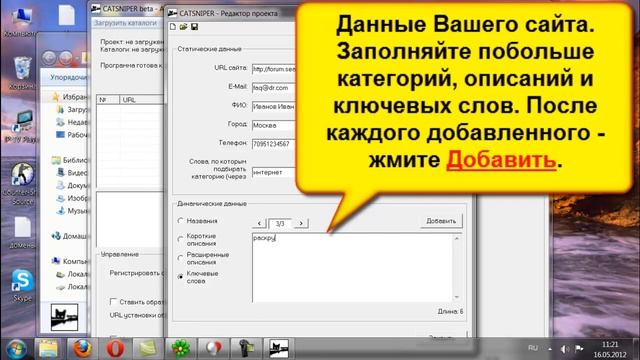Open the Упорядочить menu in Explorer

click(x=68, y=77)
